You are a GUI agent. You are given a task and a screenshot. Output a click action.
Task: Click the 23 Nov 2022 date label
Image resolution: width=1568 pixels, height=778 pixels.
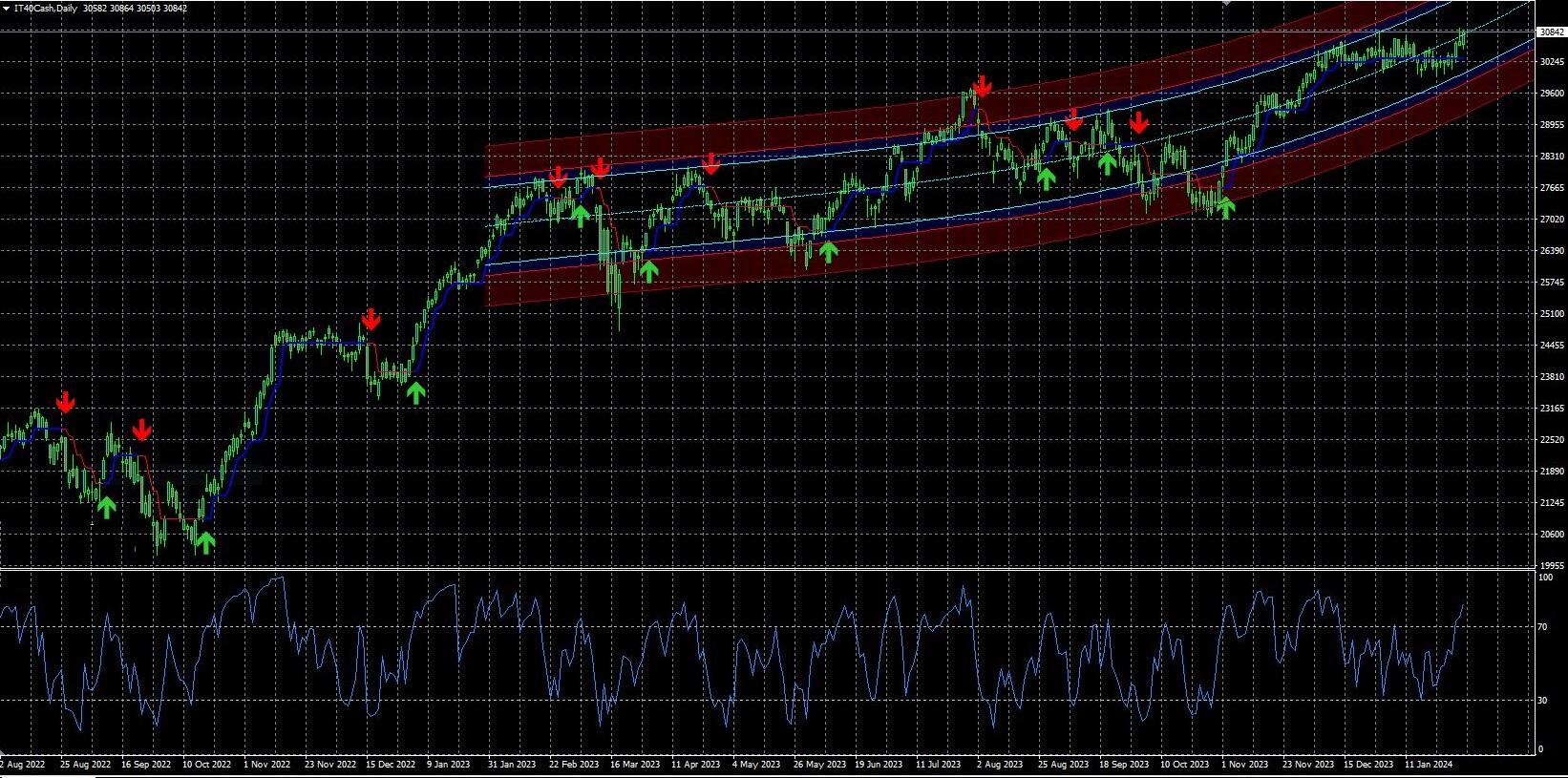tap(329, 765)
